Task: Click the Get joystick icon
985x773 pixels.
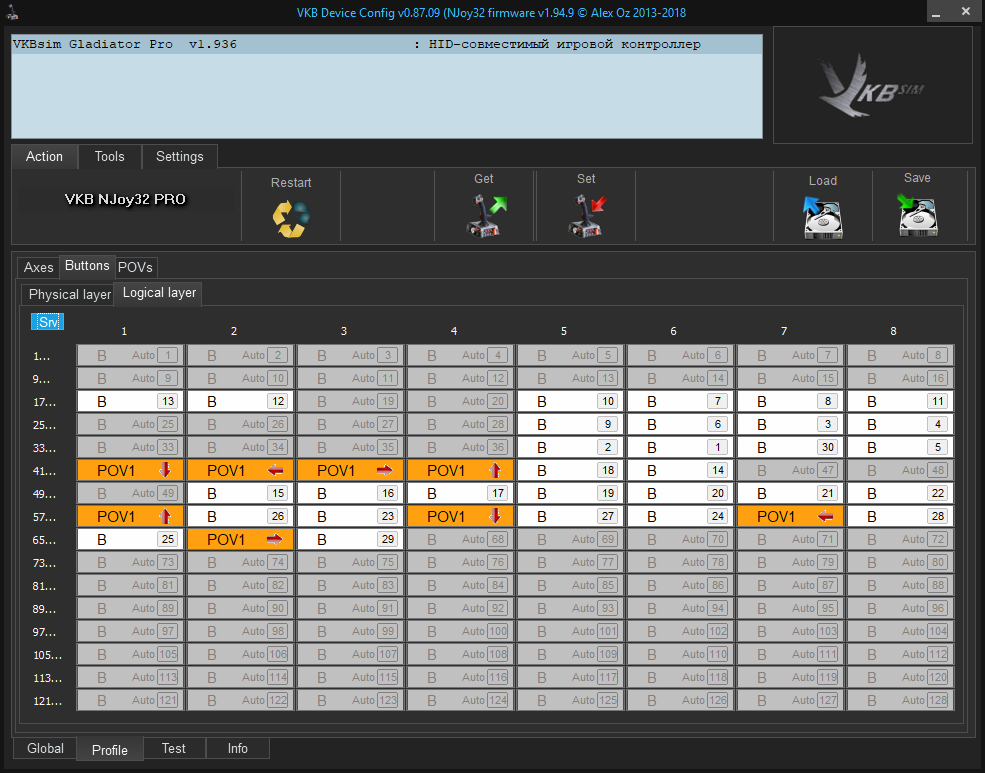Action: coord(485,215)
